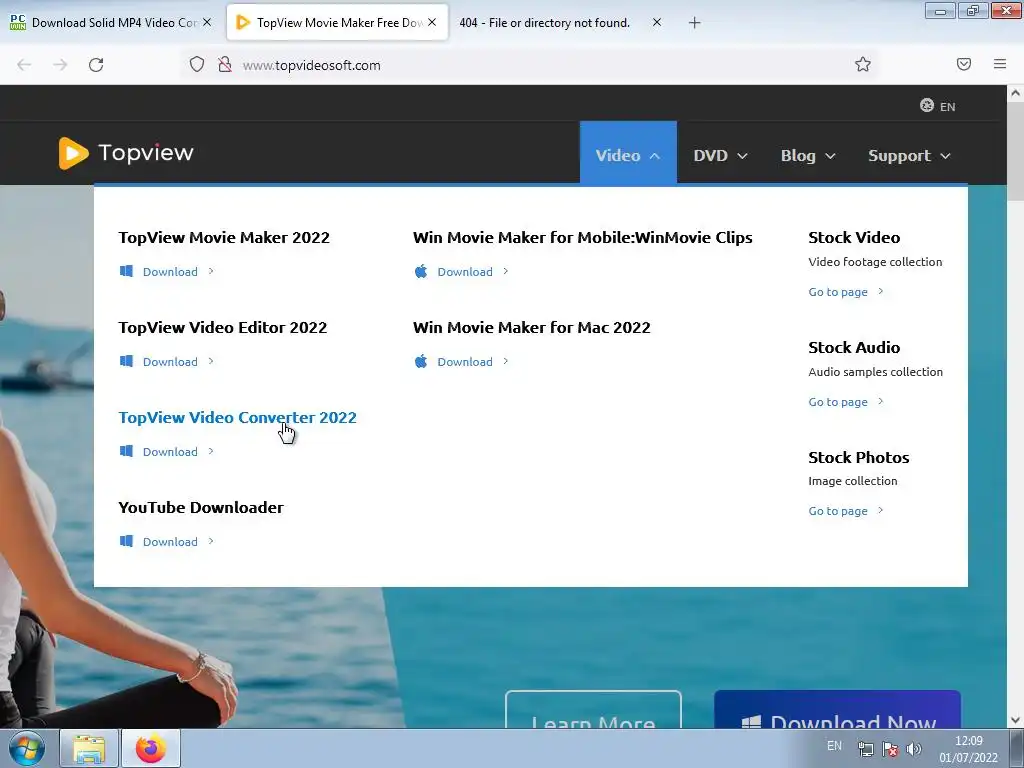Go forward one page
Viewport: 1024px width, 768px height.
60,65
